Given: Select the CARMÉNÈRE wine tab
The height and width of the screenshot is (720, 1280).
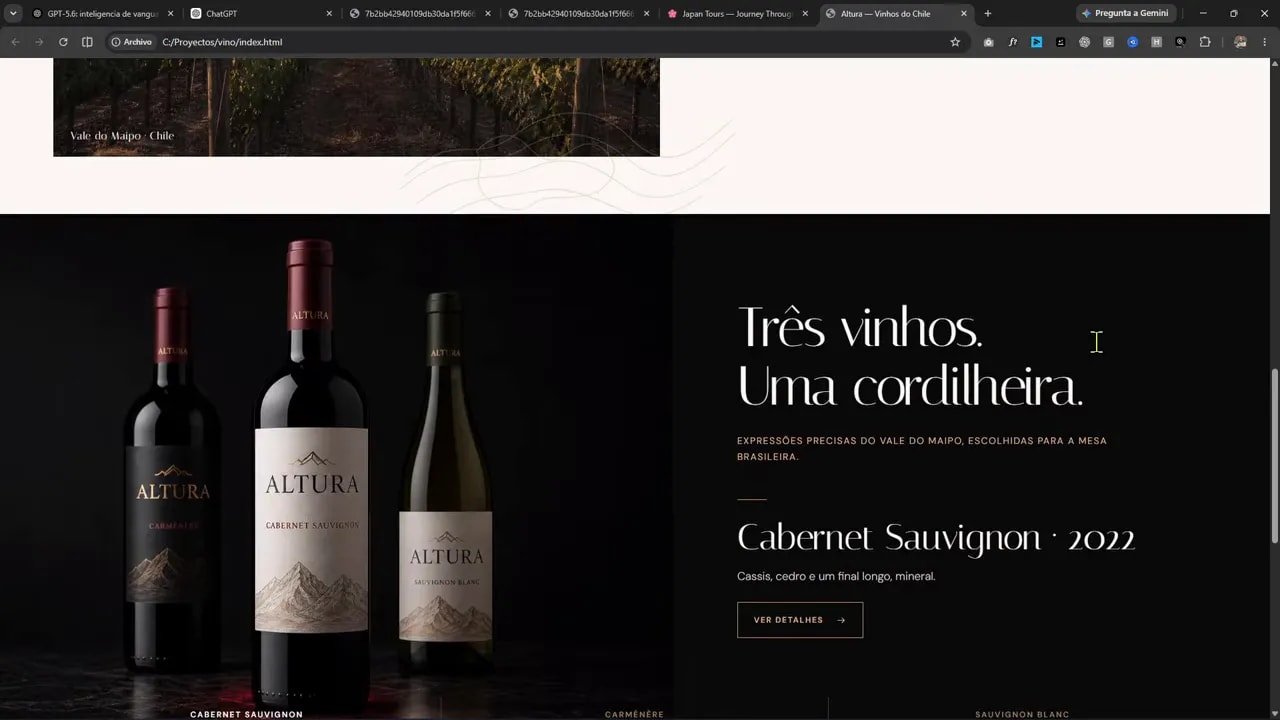Looking at the screenshot, I should 634,714.
